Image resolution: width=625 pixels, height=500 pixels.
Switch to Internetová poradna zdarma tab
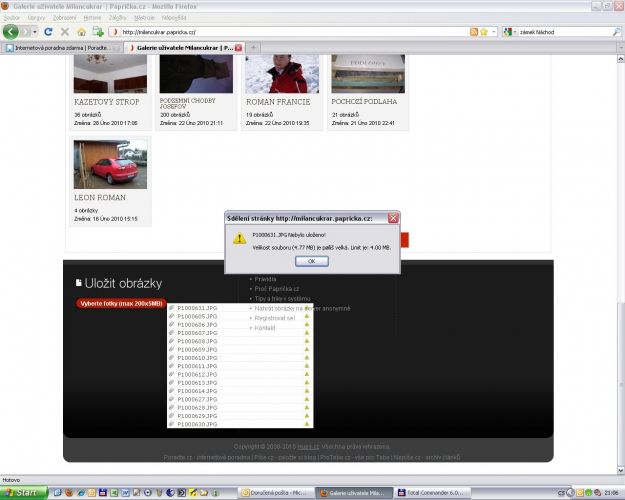point(62,48)
